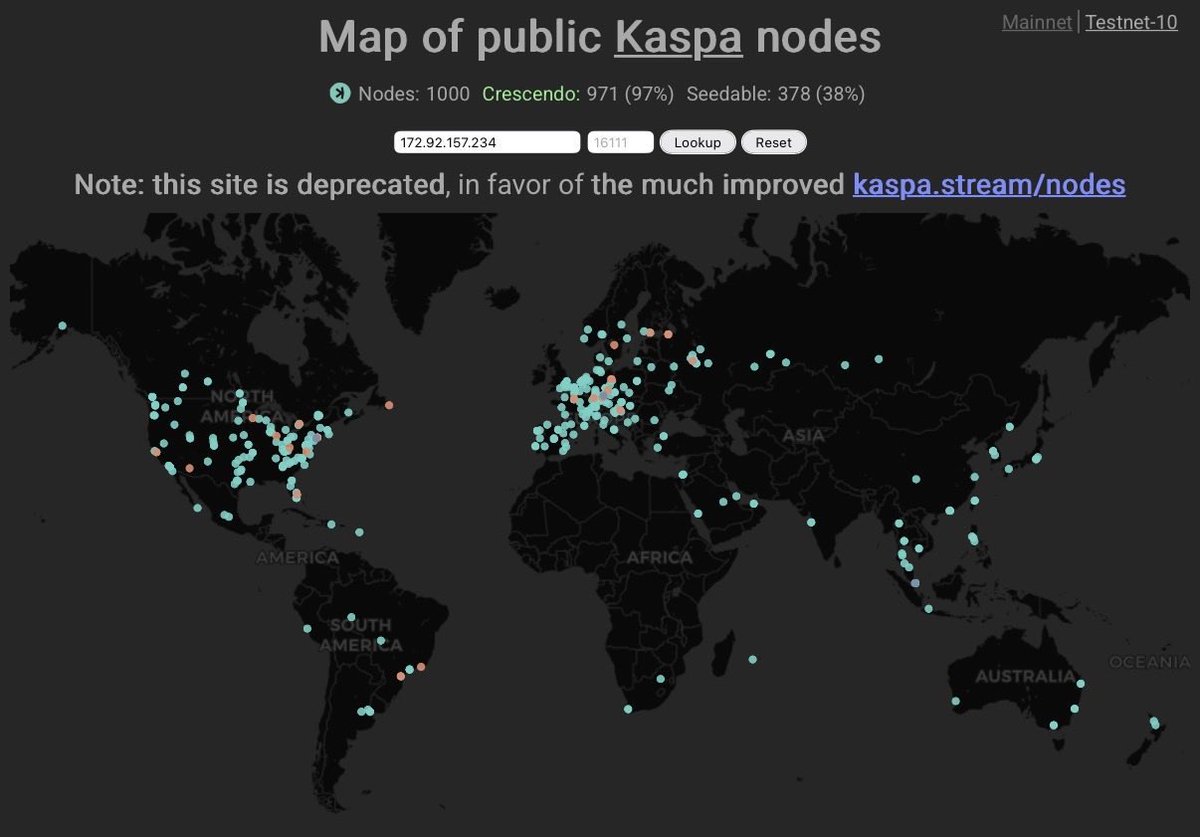Click the southernmost node dot in South Africa
Viewport: 1200px width, 837px height.
628,709
